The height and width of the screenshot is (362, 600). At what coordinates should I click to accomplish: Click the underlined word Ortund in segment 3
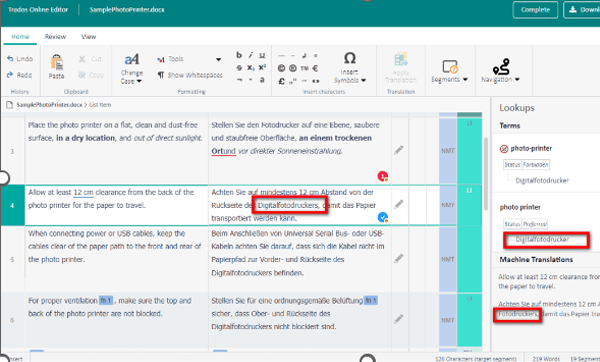click(x=223, y=151)
